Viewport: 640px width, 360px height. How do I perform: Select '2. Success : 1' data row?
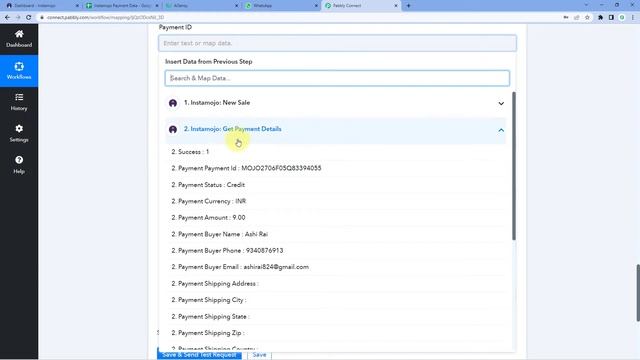(336, 152)
